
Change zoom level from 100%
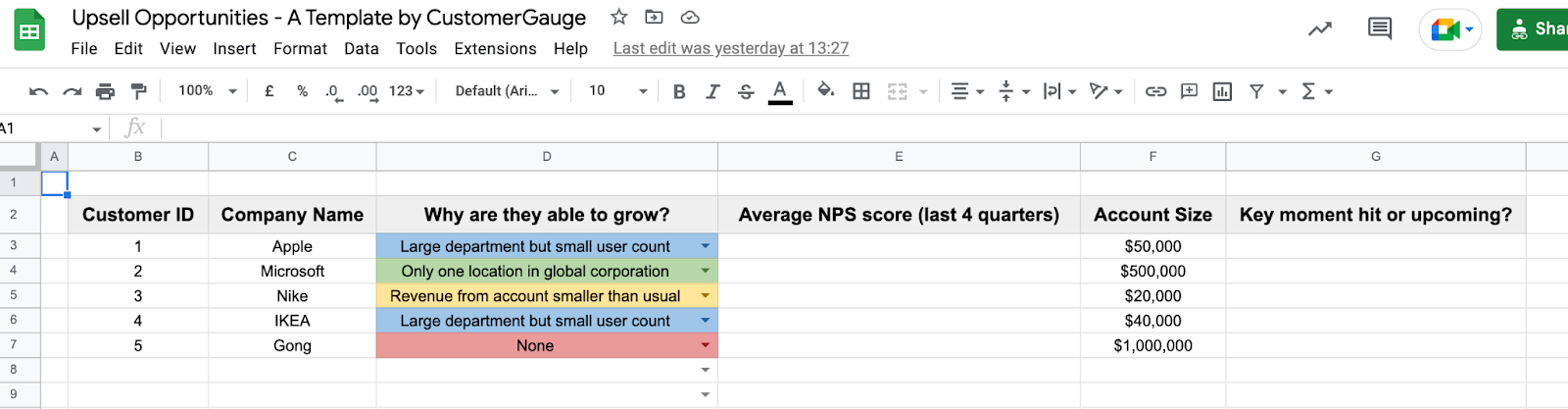208,91
